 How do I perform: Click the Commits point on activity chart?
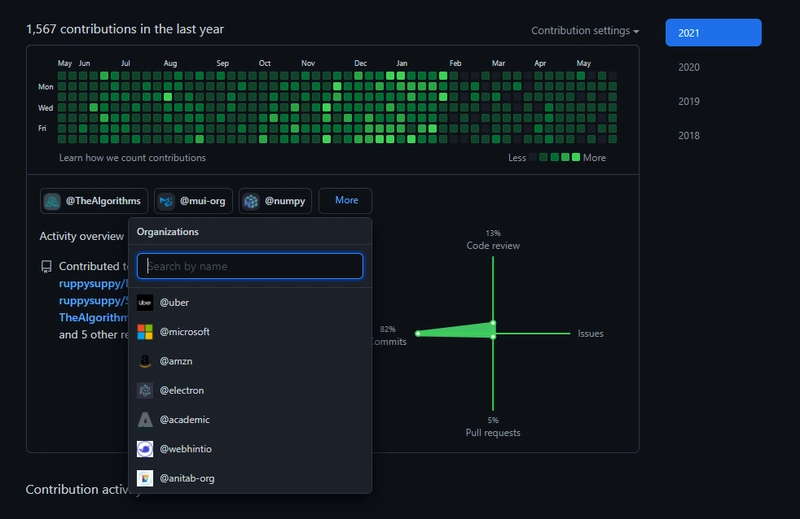click(x=418, y=333)
